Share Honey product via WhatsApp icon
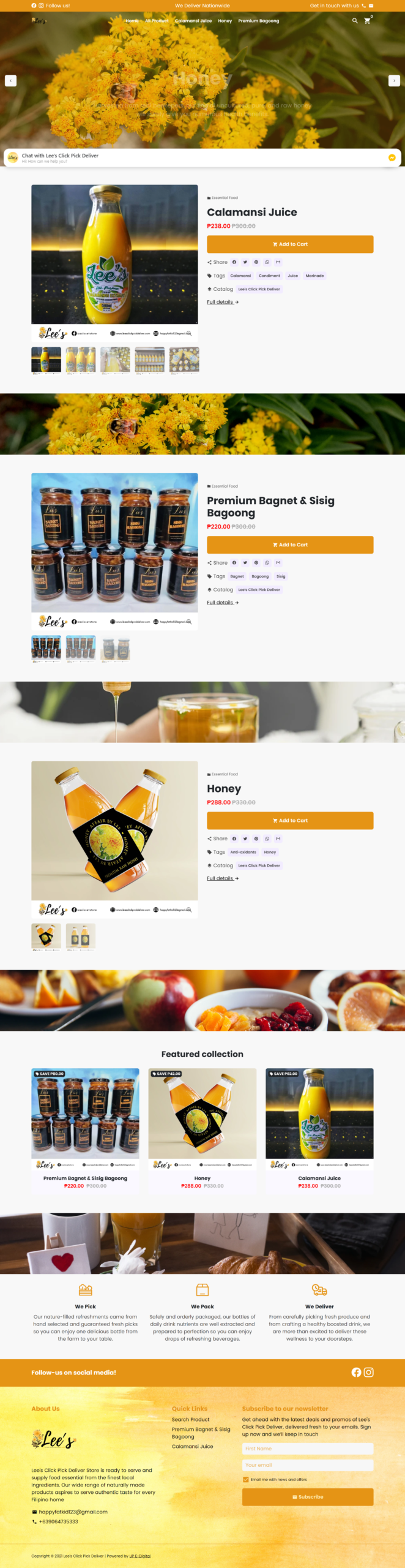This screenshot has height=1568, width=405. (267, 839)
